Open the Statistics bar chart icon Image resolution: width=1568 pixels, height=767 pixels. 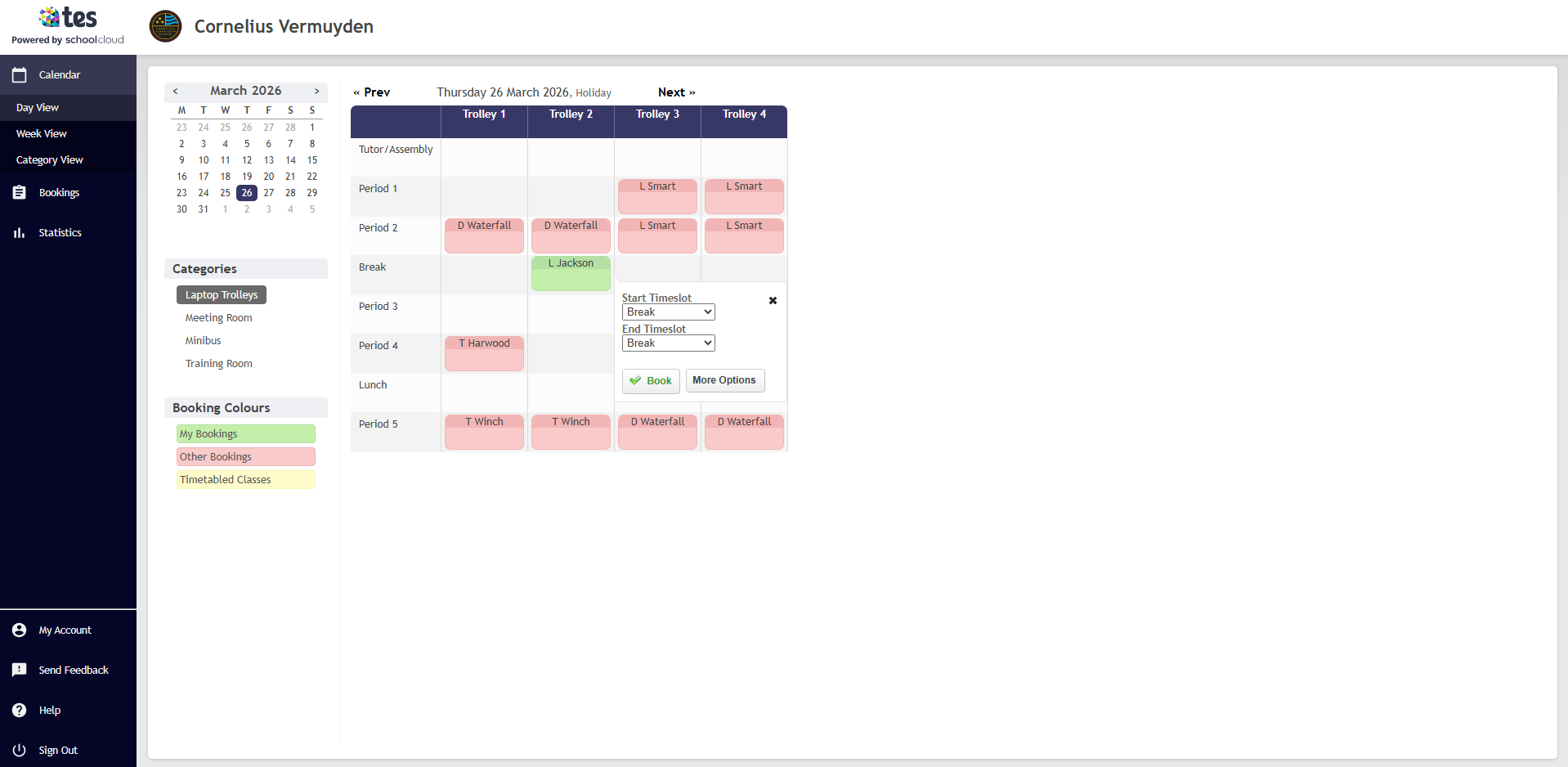[x=20, y=233]
